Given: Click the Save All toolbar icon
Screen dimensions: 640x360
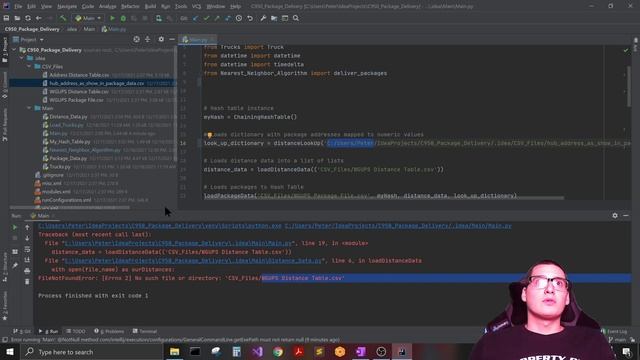Looking at the screenshot, I should pyautogui.click(x=6, y=18).
